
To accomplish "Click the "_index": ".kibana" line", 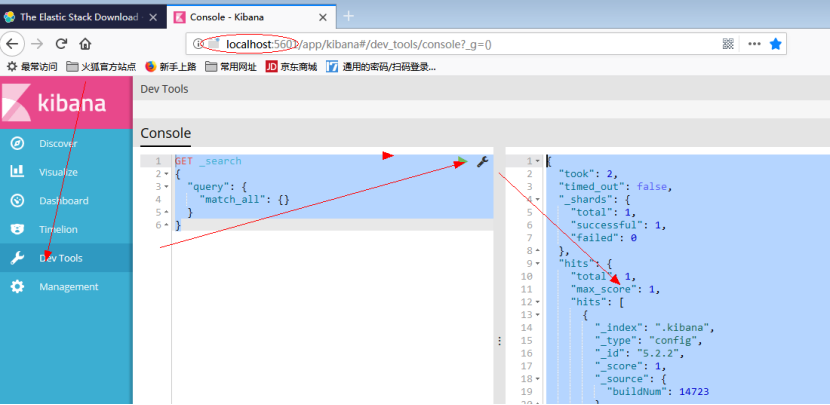I will [x=655, y=328].
